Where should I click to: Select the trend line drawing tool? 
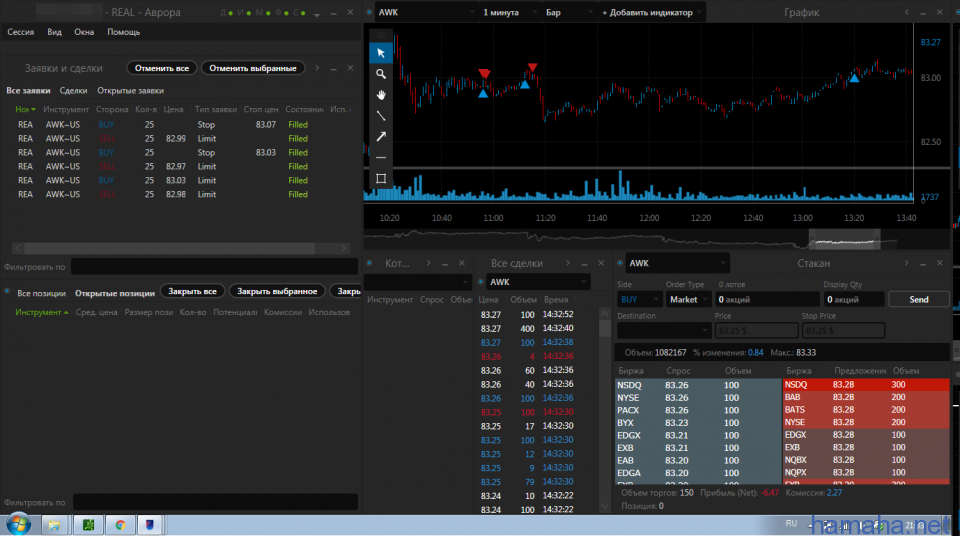(x=381, y=116)
